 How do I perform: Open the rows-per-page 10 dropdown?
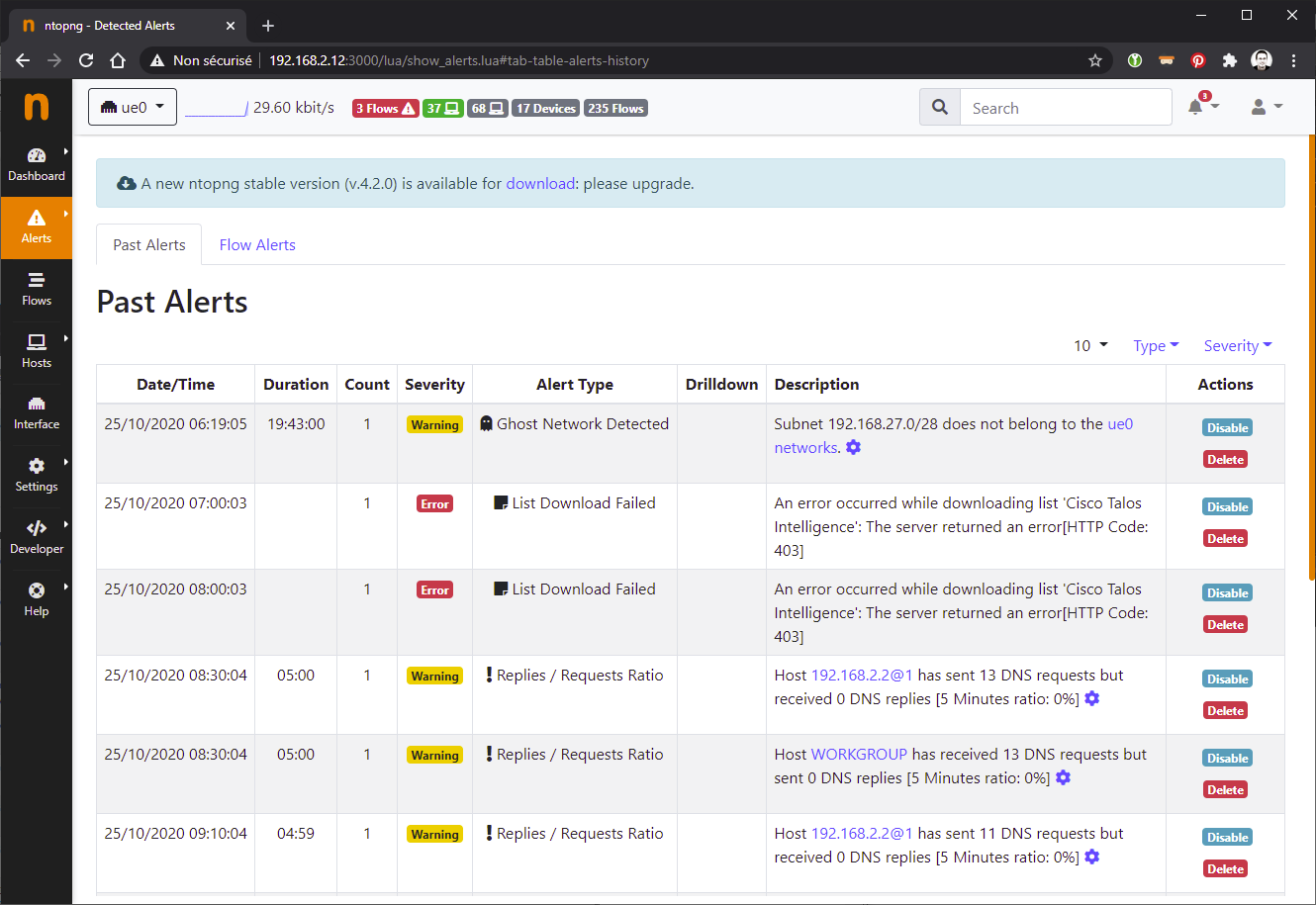click(1090, 346)
